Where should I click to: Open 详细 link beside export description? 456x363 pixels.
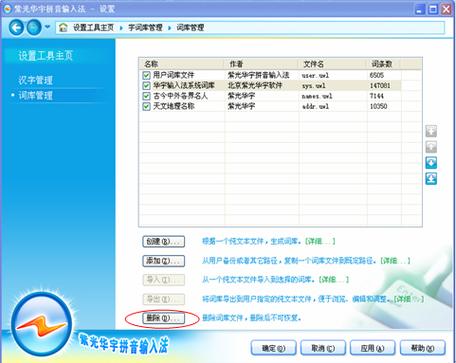409,299
